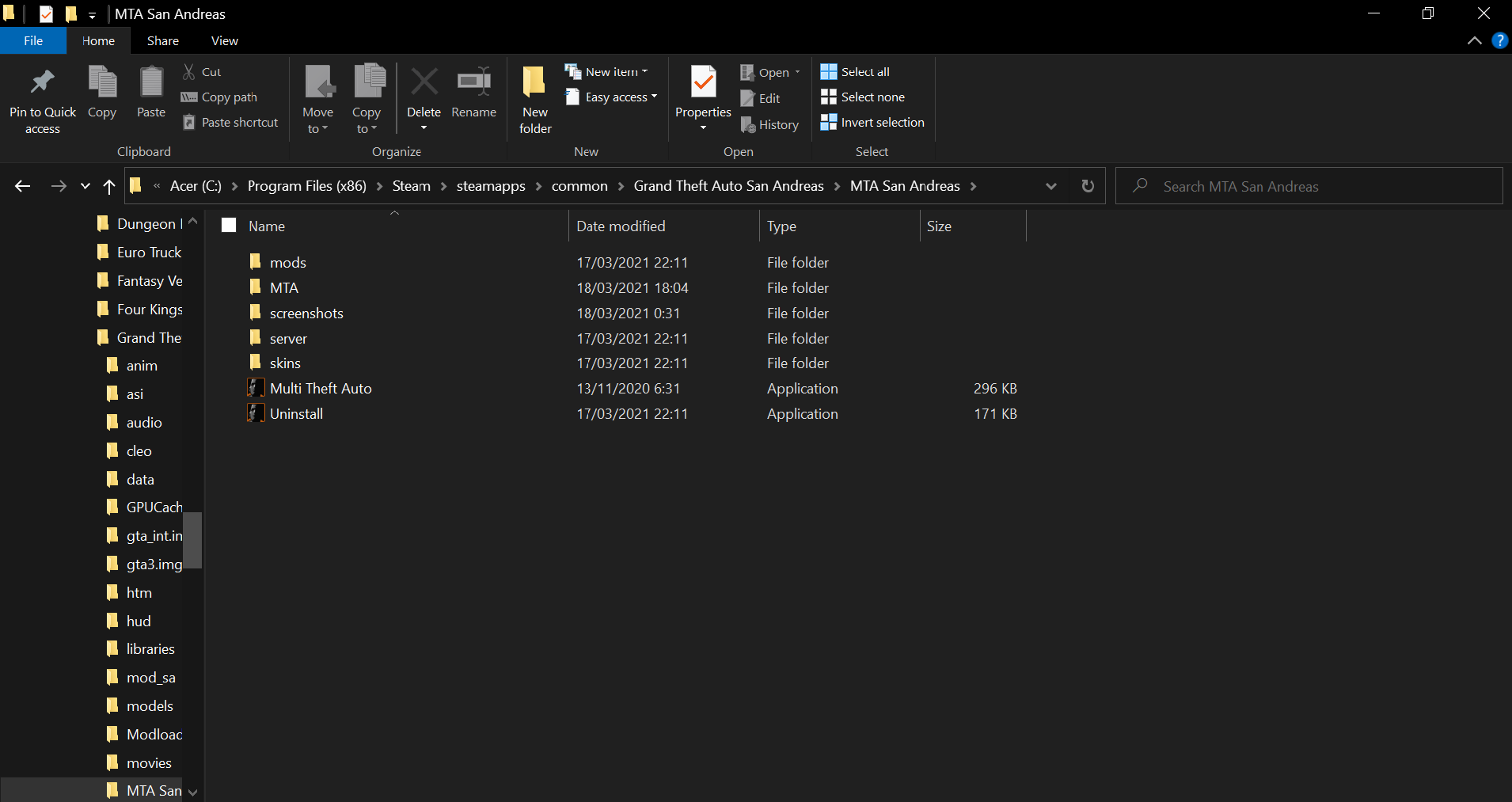Select the MTA folder in file list
This screenshot has width=1512, height=802.
click(283, 287)
